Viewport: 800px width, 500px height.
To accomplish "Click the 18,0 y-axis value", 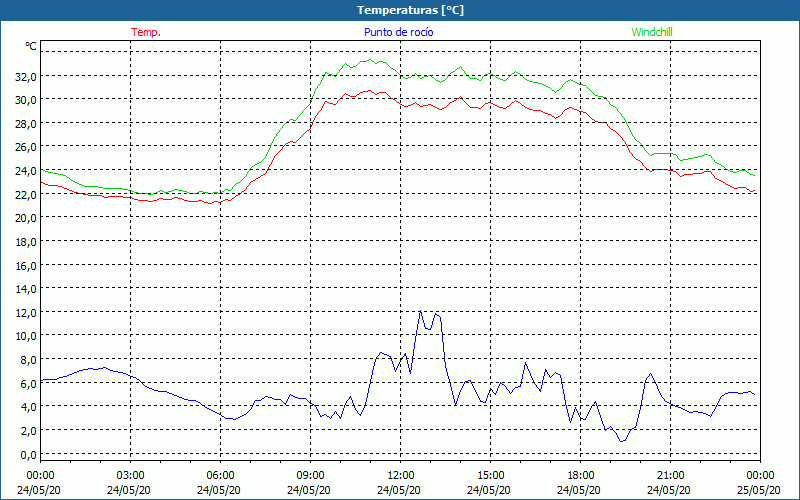I will (x=26, y=242).
